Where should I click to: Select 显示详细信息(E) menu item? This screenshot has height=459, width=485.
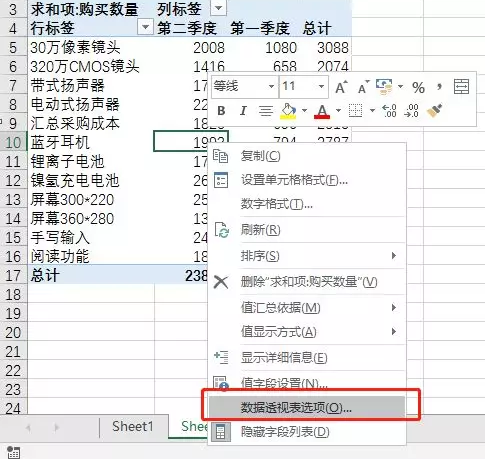point(307,358)
